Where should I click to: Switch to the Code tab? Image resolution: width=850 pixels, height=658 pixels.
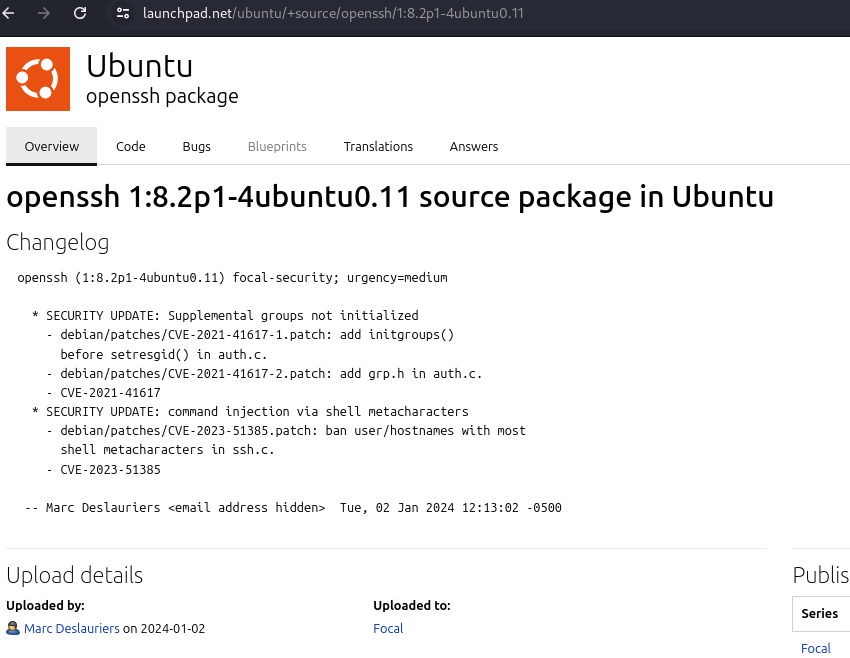pyautogui.click(x=131, y=146)
